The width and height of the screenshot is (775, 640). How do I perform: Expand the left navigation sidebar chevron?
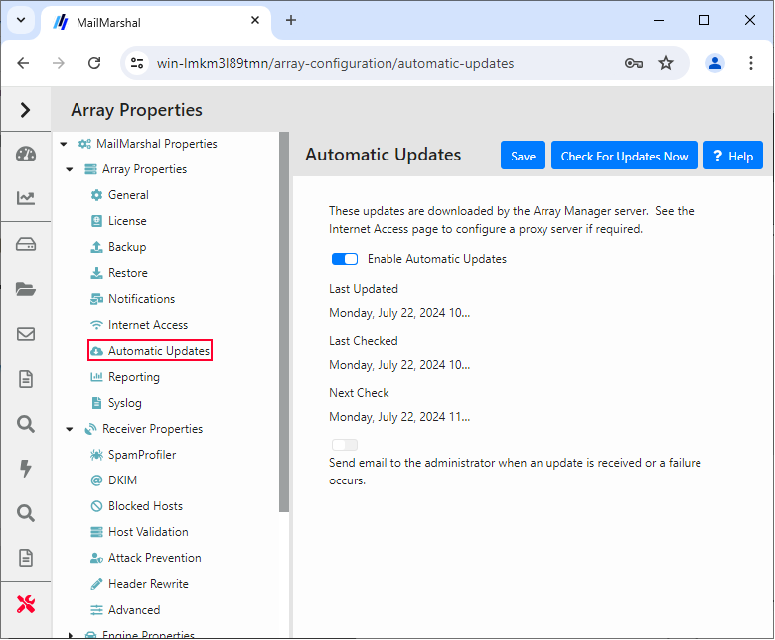[x=26, y=110]
